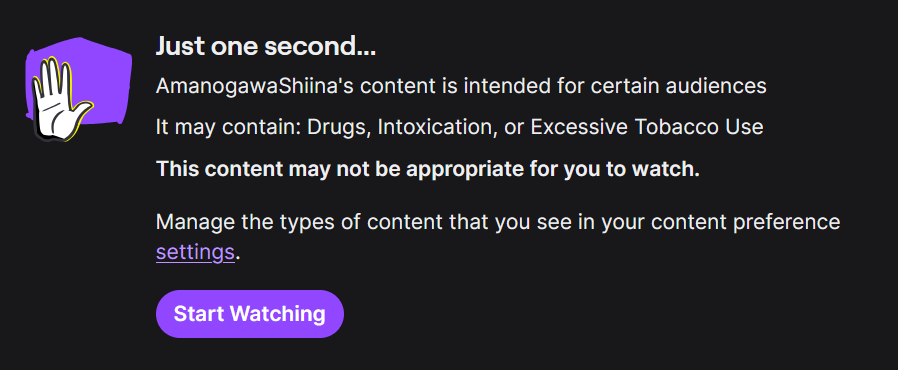The width and height of the screenshot is (898, 370).
Task: Click the AmanogawaShiina's username text
Action: (255, 86)
